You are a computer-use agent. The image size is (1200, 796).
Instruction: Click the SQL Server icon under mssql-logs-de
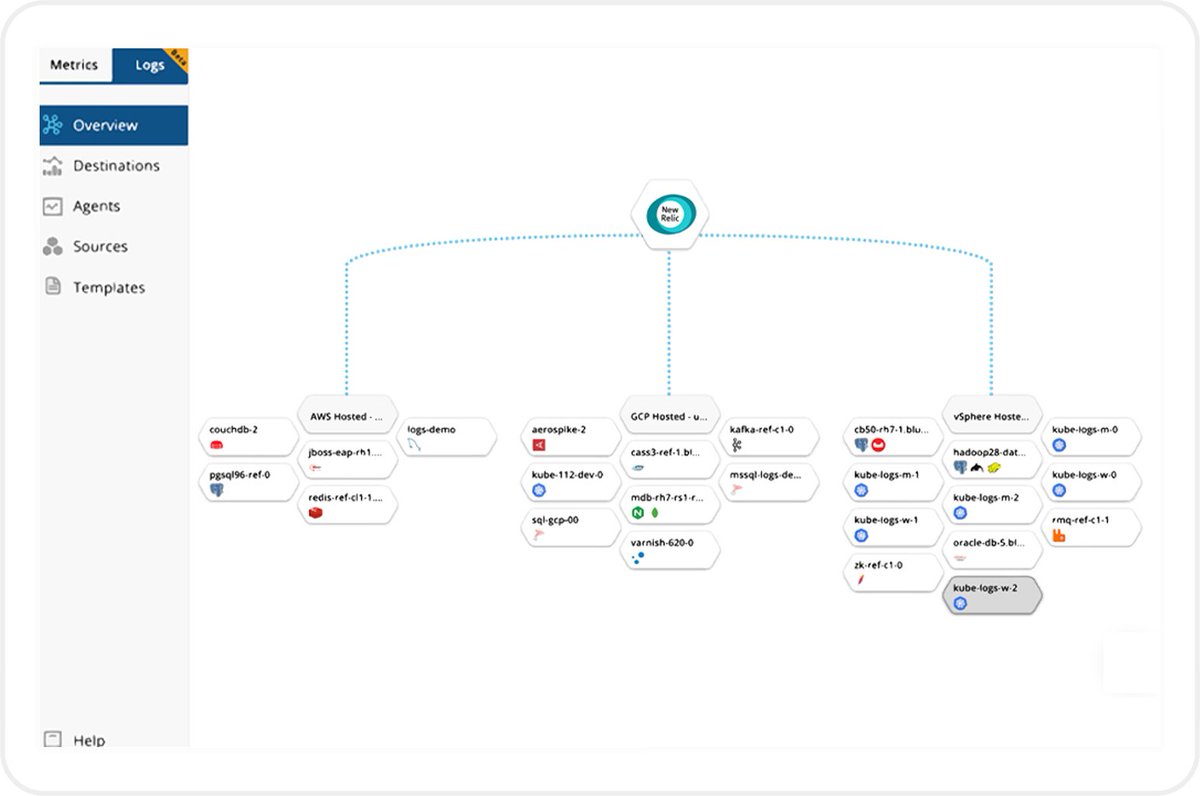click(x=738, y=490)
